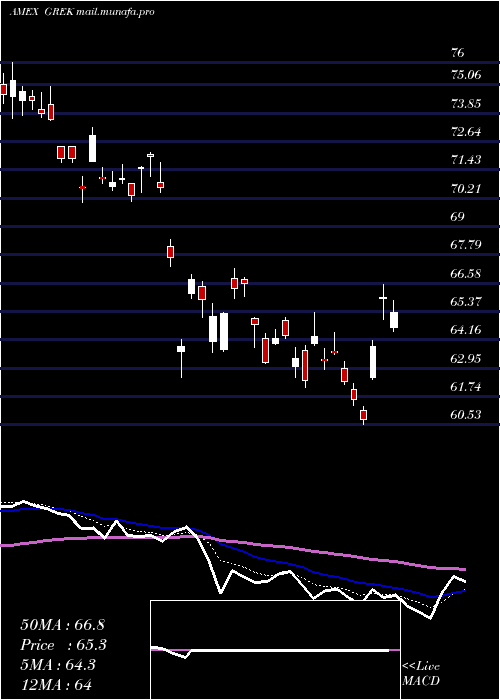Click the 73.85 price axis label
This screenshot has height=700, width=500.
pos(466,104)
